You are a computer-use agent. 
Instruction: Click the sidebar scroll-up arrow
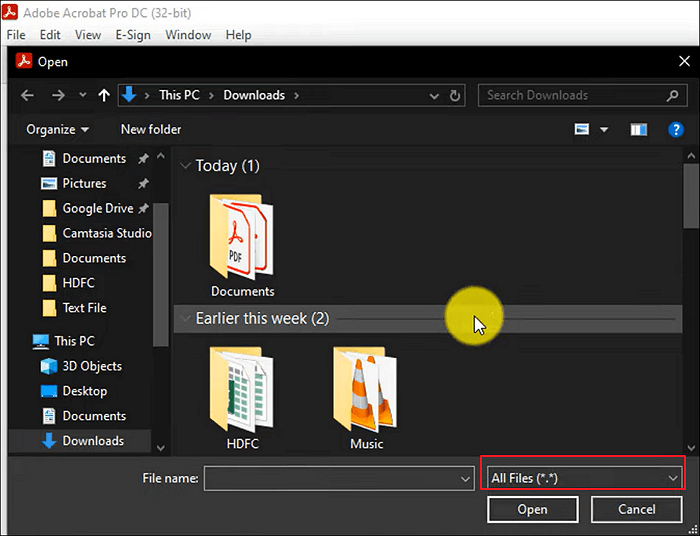point(161,156)
